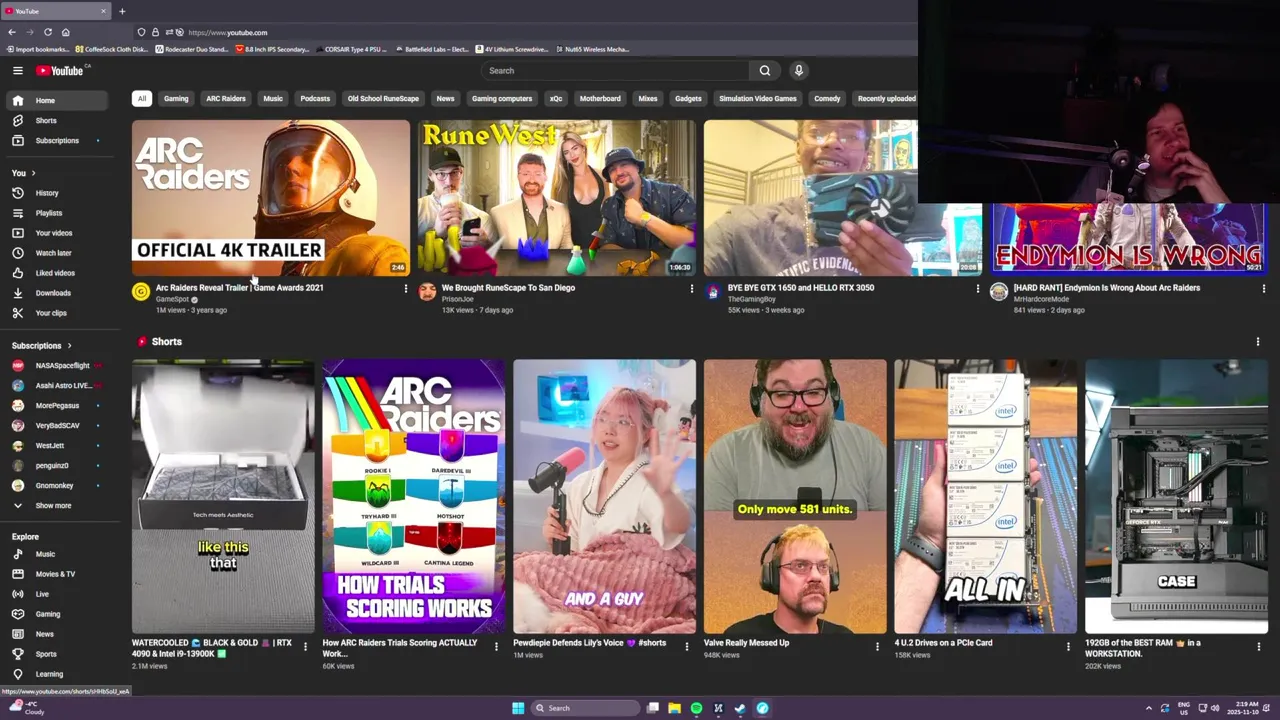Open Windows Start button

tap(518, 708)
